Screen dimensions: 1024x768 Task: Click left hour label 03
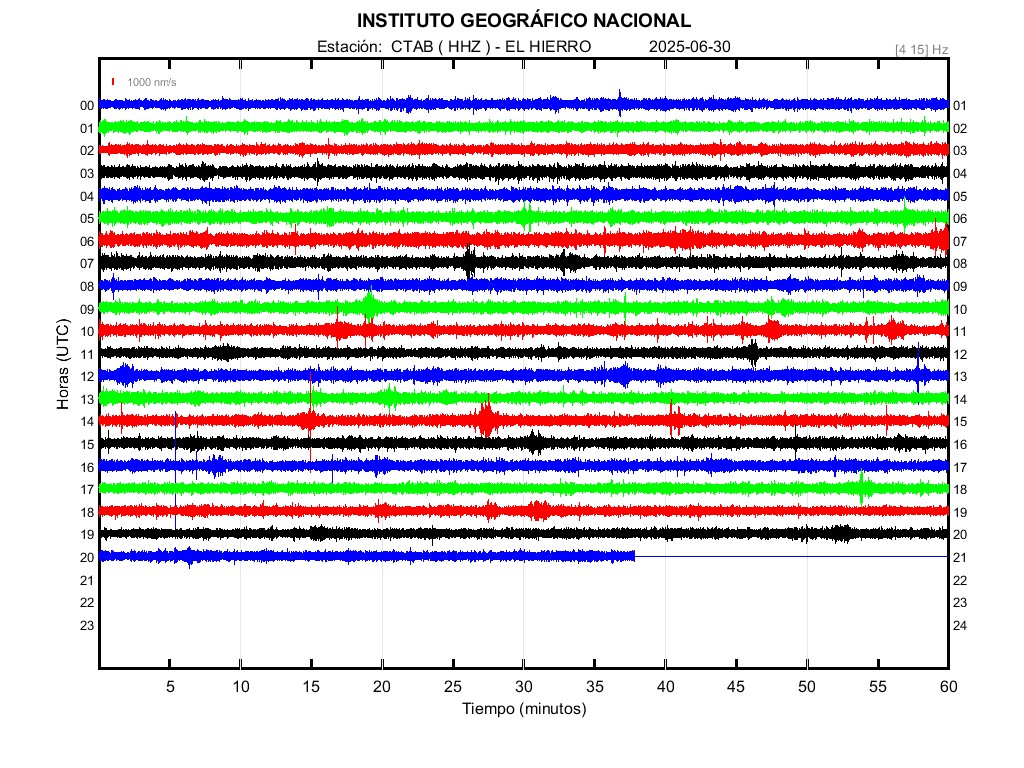coord(87,174)
